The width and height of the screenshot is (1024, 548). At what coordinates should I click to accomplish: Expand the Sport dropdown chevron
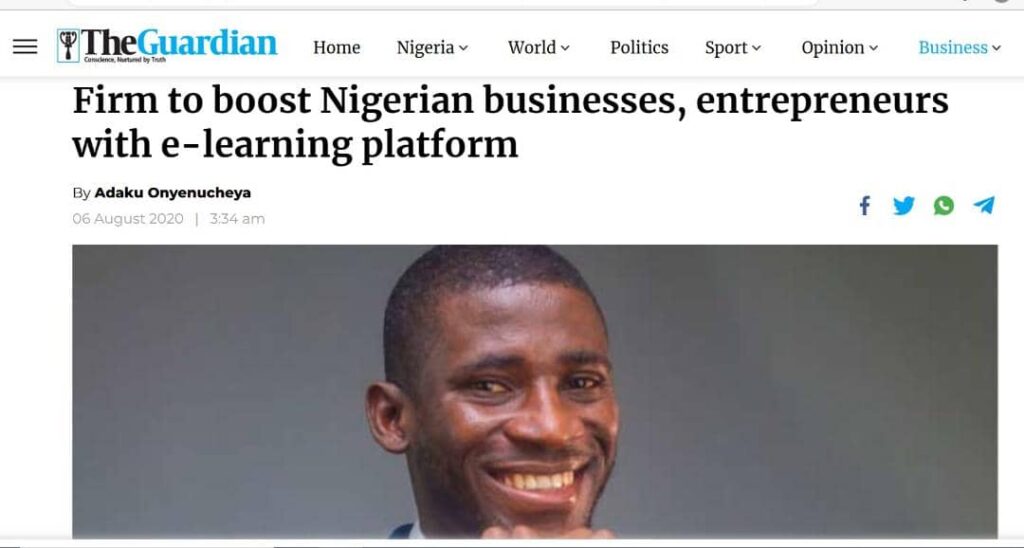click(757, 48)
